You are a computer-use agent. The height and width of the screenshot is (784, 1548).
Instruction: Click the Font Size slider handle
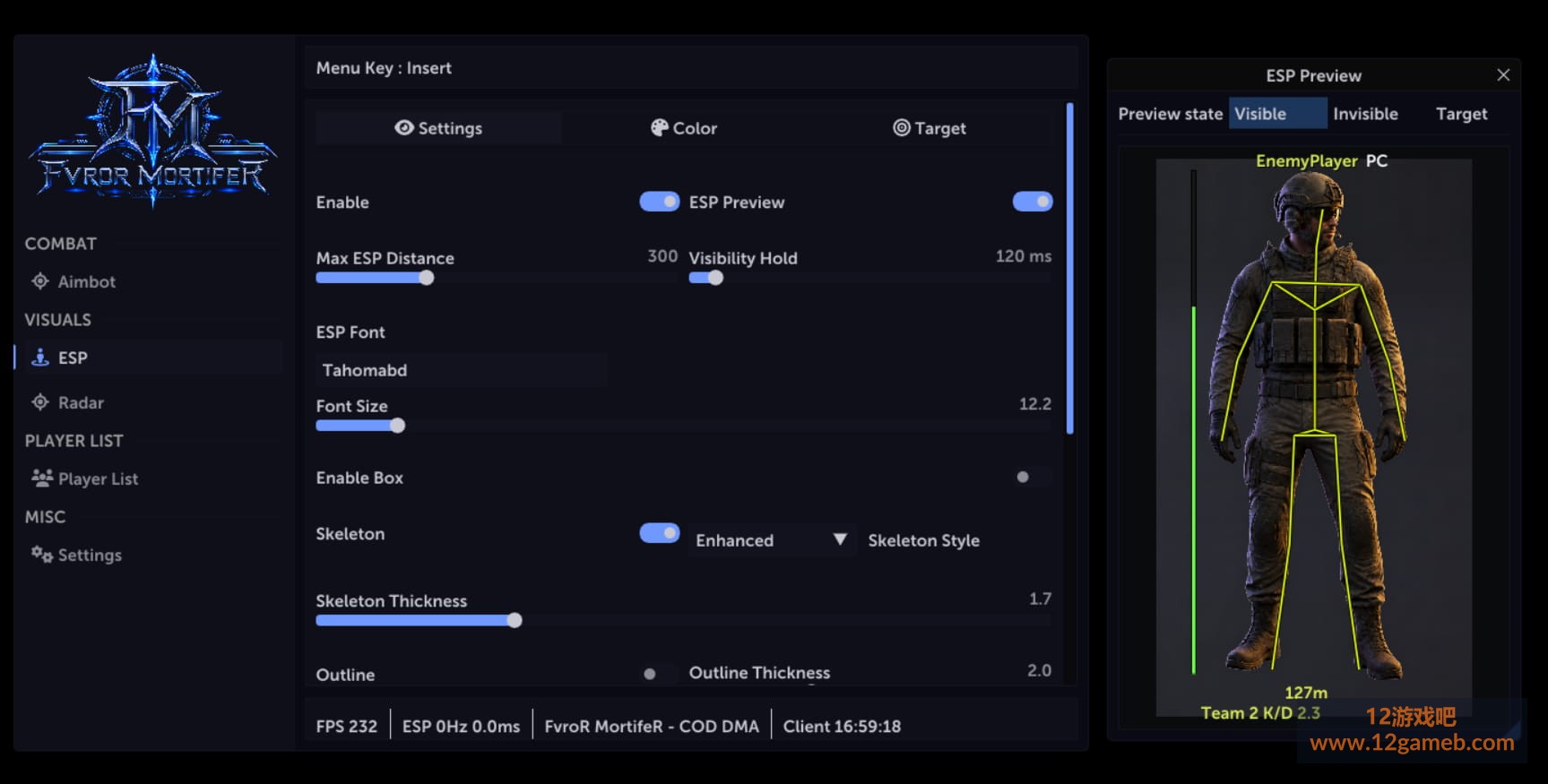point(398,426)
